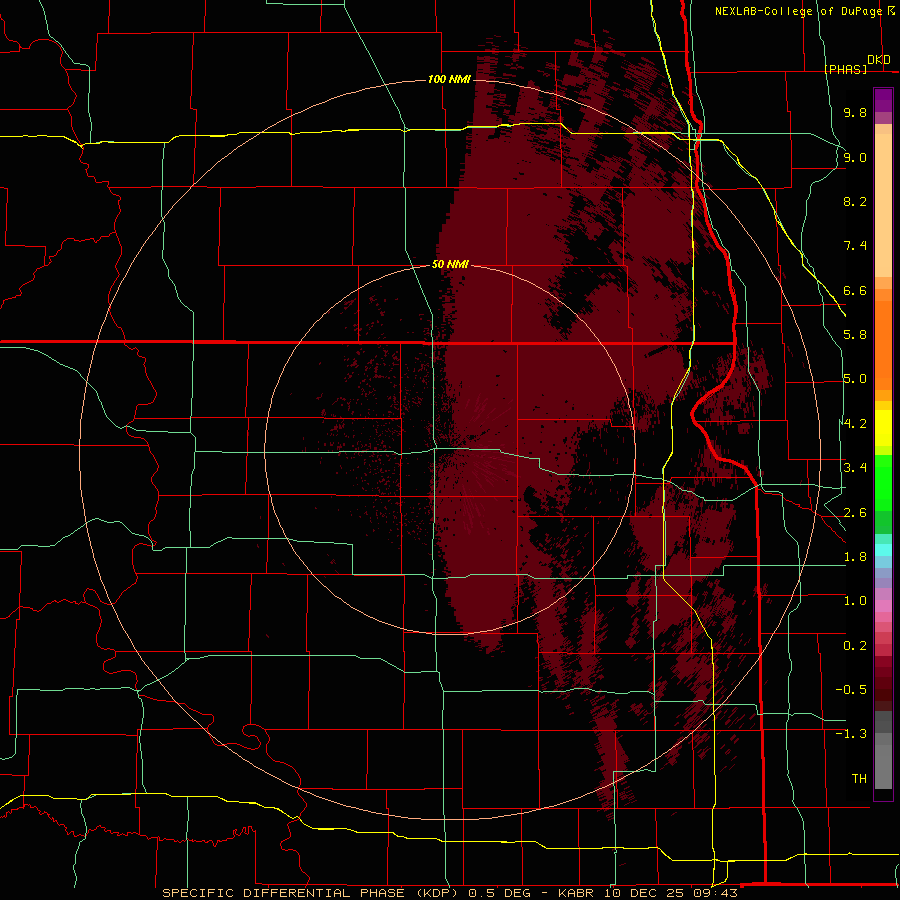Click the 8.2 value on the color scale
This screenshot has height=900, width=900.
[855, 201]
